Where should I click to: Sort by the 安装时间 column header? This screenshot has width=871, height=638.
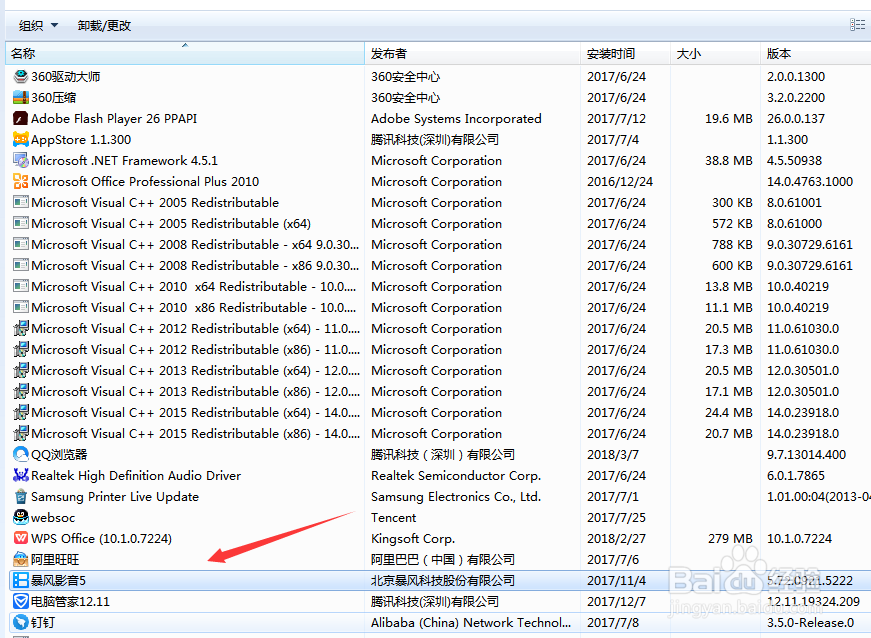pyautogui.click(x=625, y=53)
